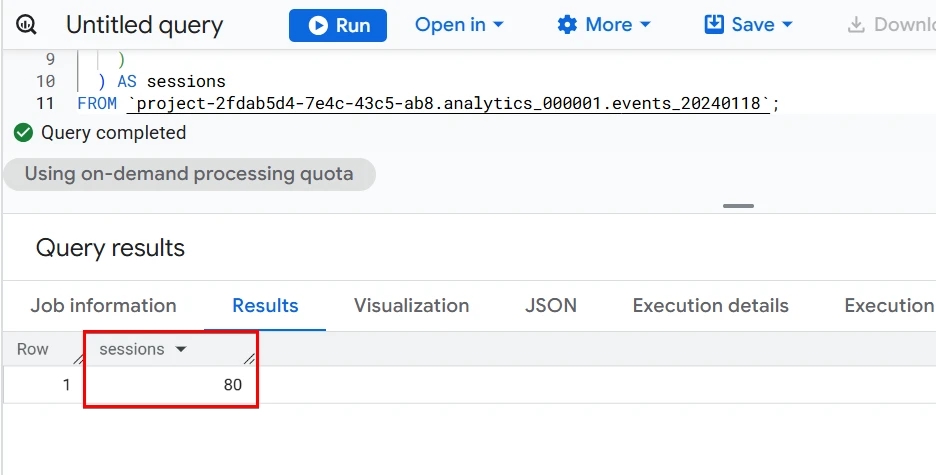Image resolution: width=936 pixels, height=475 pixels.
Task: Open the Visualization tab
Action: [x=411, y=306]
